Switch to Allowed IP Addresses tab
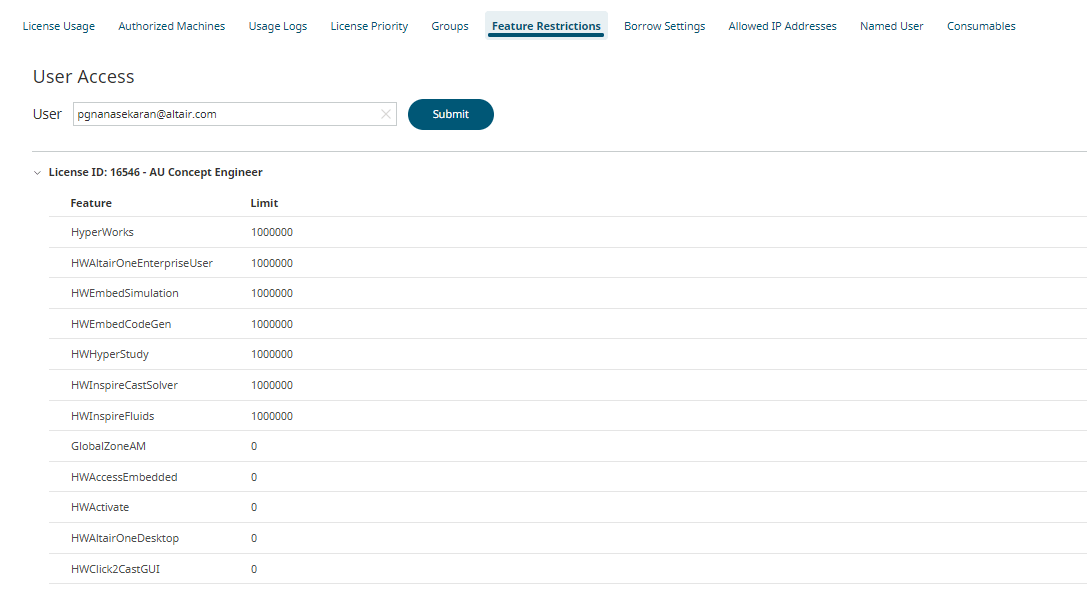This screenshot has width=1087, height=589. pyautogui.click(x=783, y=26)
